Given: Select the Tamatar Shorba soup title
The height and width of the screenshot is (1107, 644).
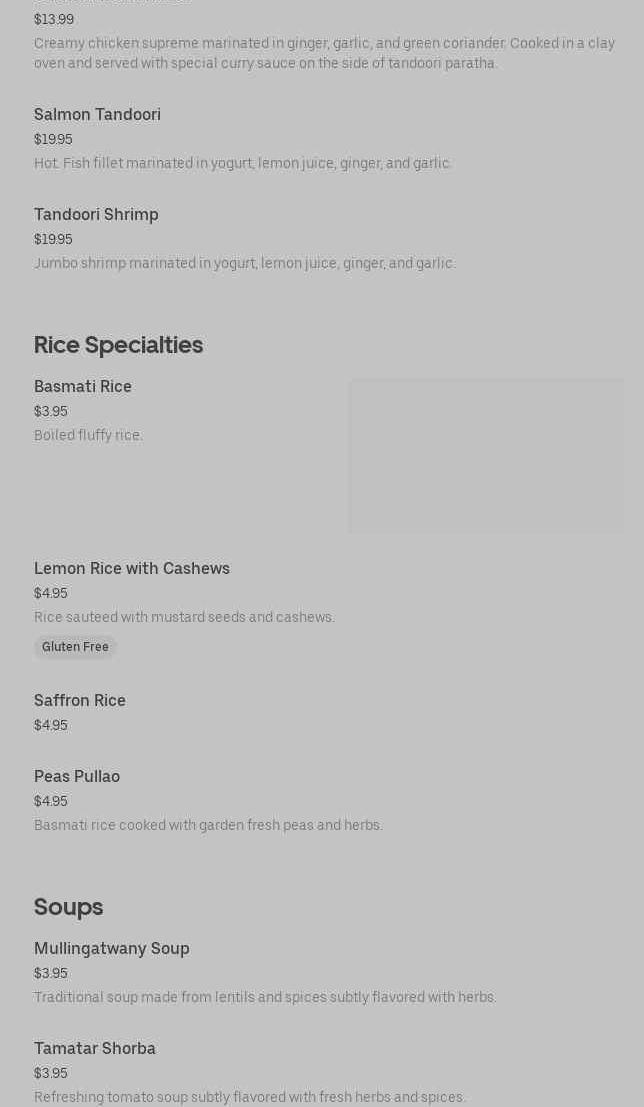Looking at the screenshot, I should click(95, 1049).
